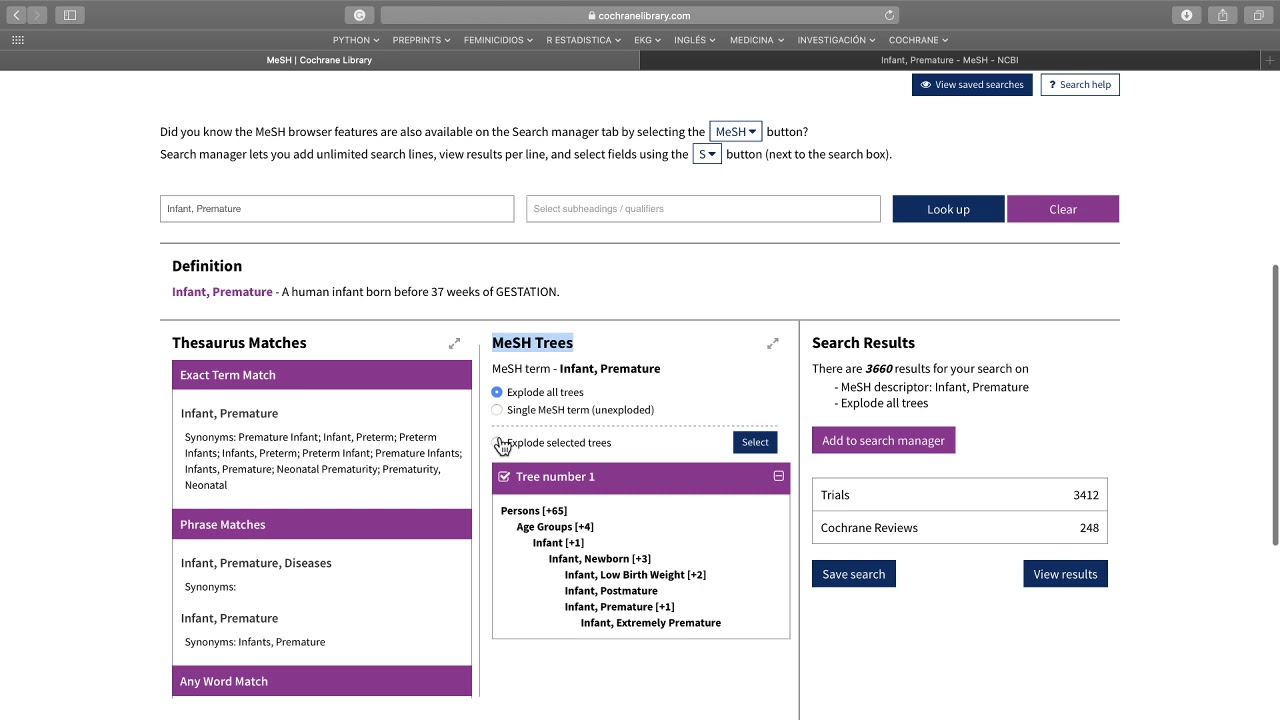1280x720 pixels.
Task: Click Select subheadings qualifiers field
Action: 703,209
